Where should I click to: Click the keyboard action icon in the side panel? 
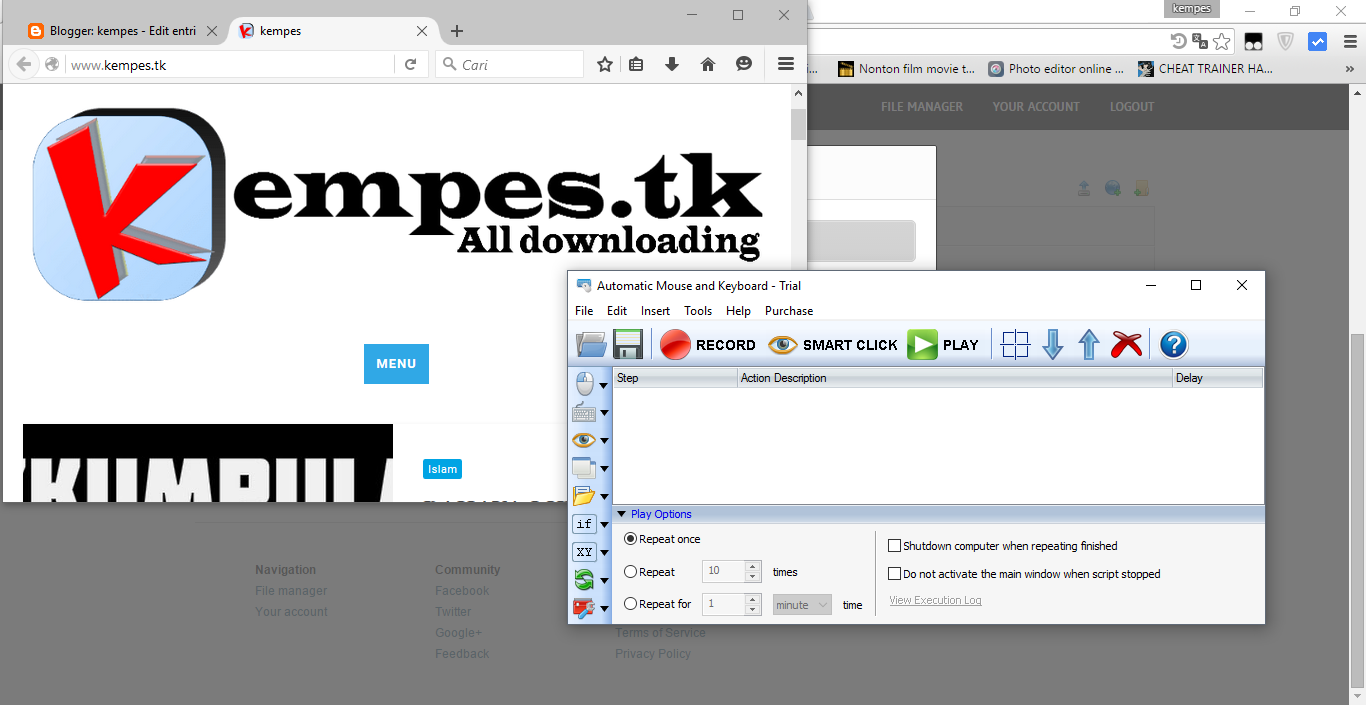pyautogui.click(x=584, y=412)
